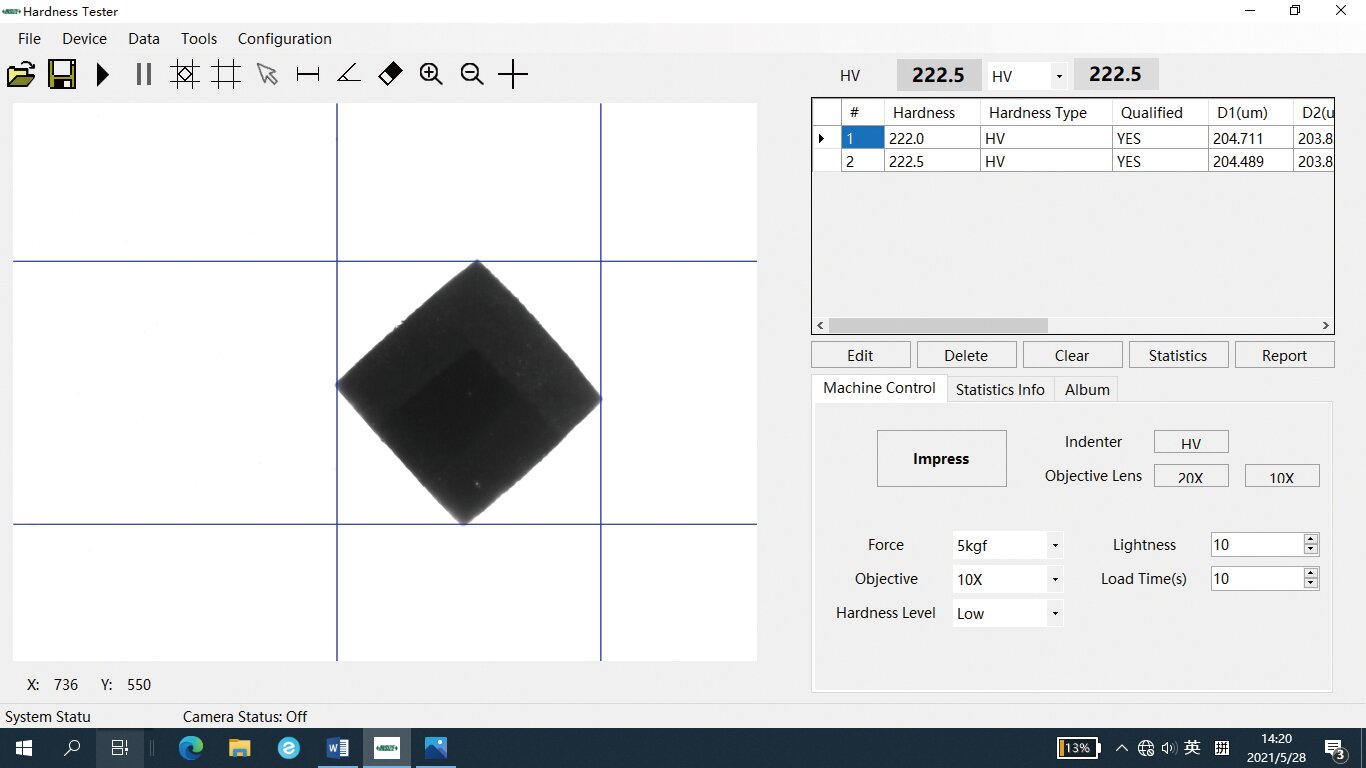Decrease Lightness with the down stepper
This screenshot has width=1366, height=768.
[1311, 551]
